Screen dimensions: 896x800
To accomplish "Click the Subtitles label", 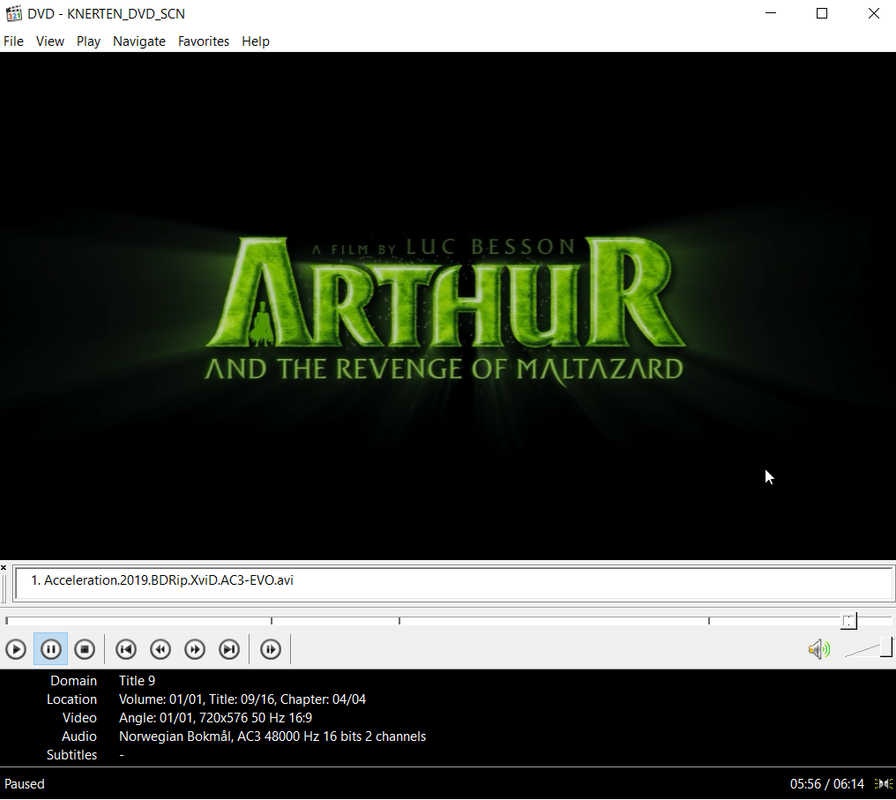I will (x=72, y=755).
